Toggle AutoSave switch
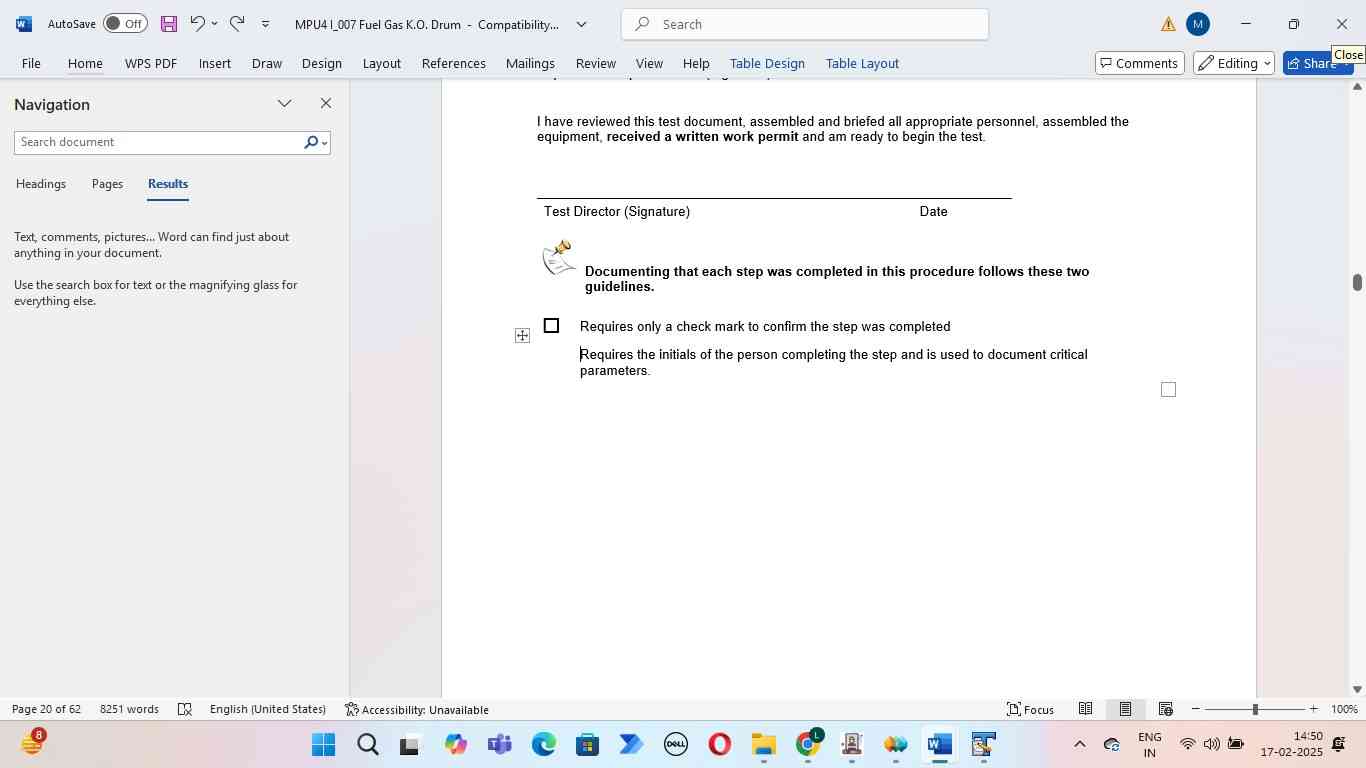Image resolution: width=1366 pixels, height=768 pixels. 125,24
